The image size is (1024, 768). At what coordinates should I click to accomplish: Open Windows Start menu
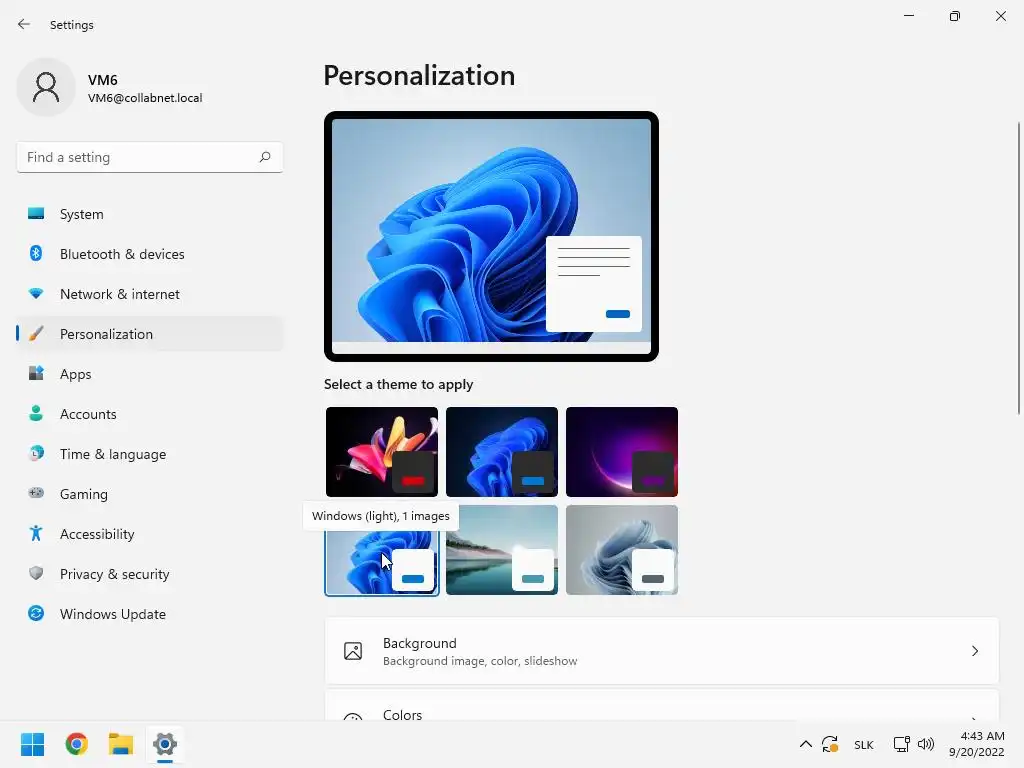click(32, 744)
